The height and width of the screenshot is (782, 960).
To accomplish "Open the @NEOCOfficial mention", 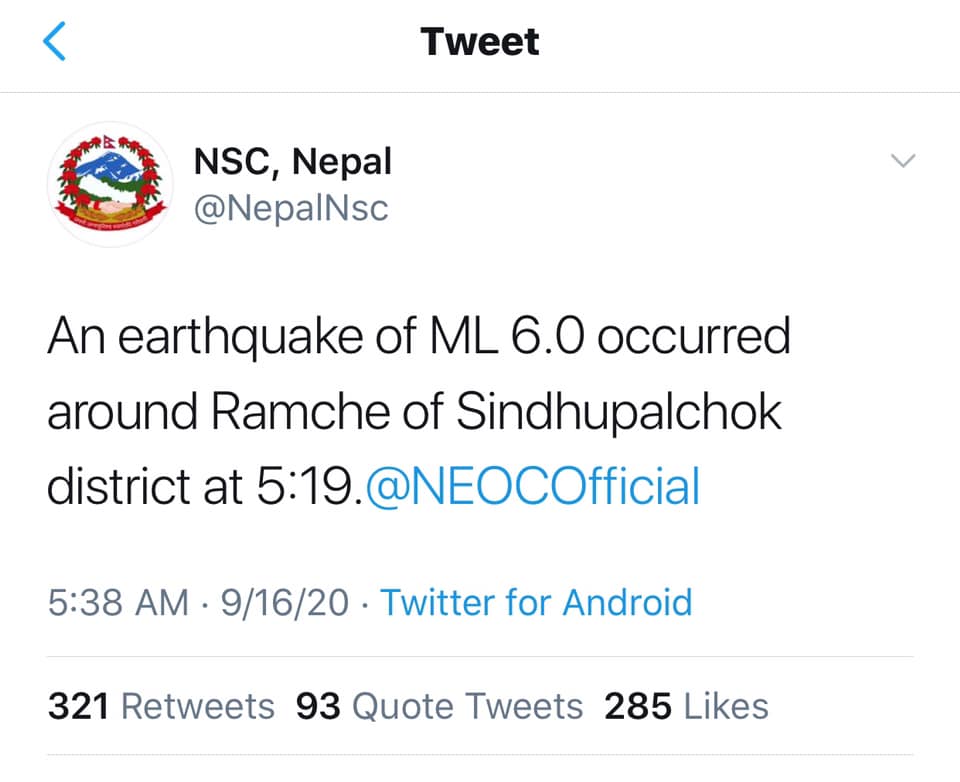I will click(x=532, y=486).
